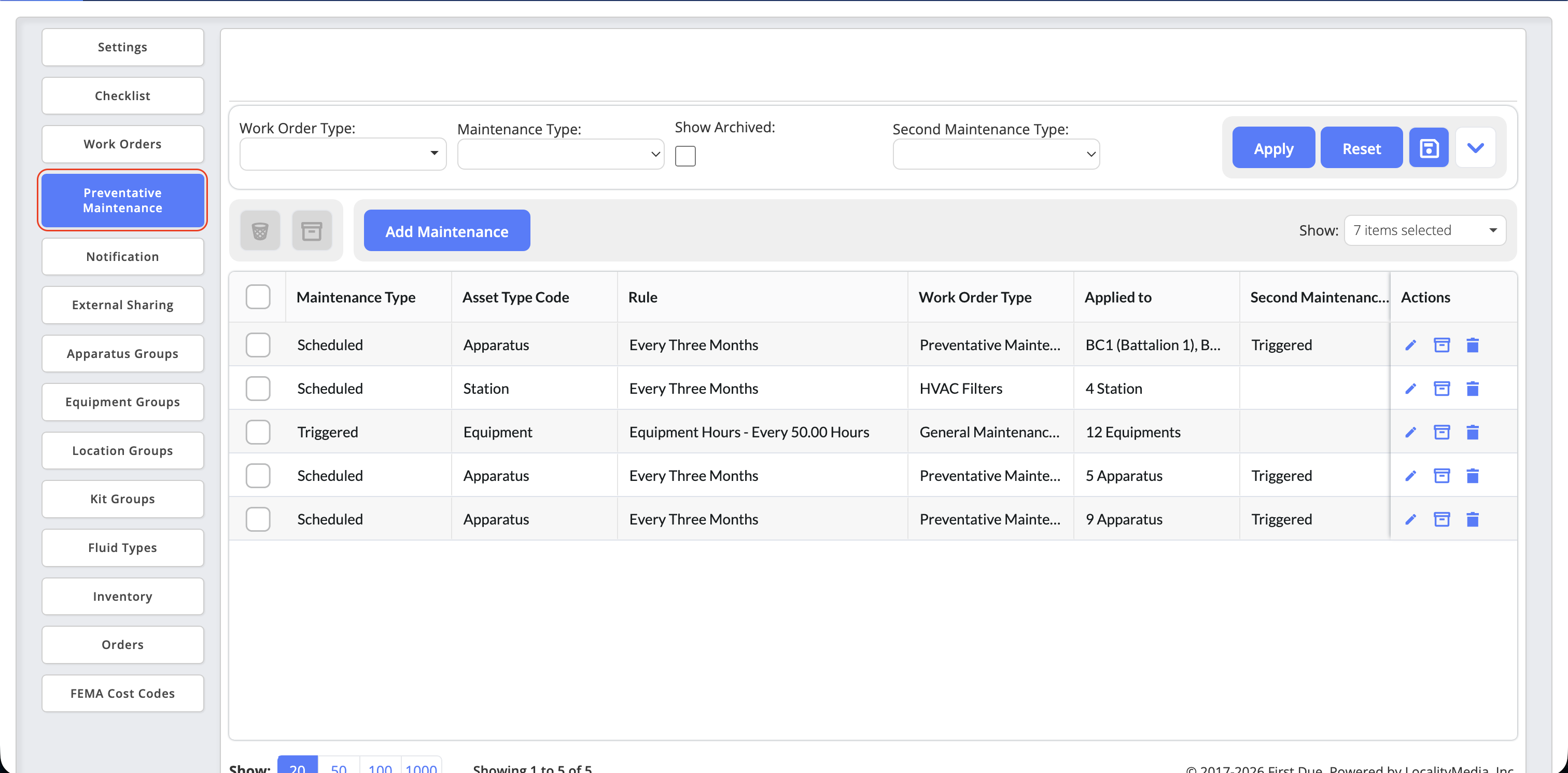This screenshot has height=773, width=1568.
Task: Delete the HVAC Filters maintenance row
Action: [1473, 389]
